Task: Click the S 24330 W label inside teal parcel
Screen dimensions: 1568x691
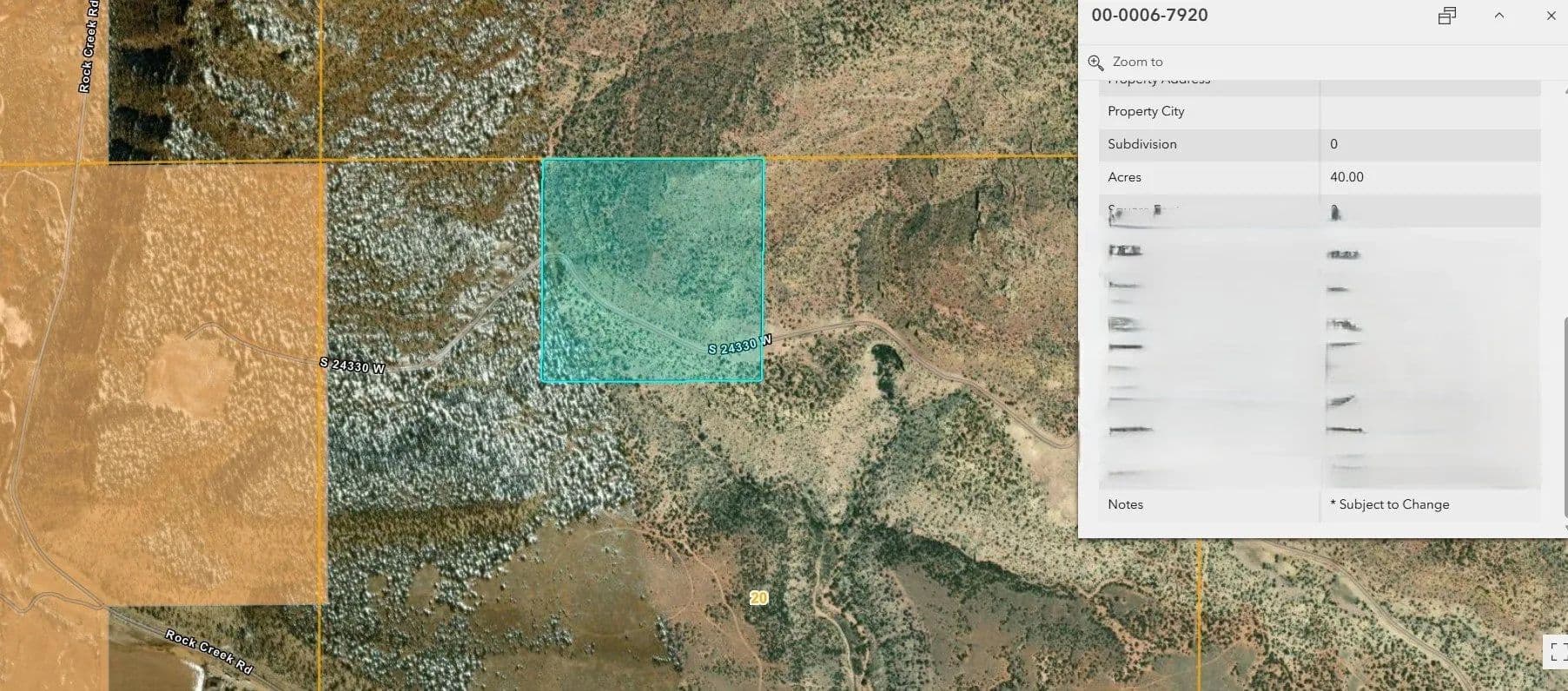Action: (x=738, y=345)
